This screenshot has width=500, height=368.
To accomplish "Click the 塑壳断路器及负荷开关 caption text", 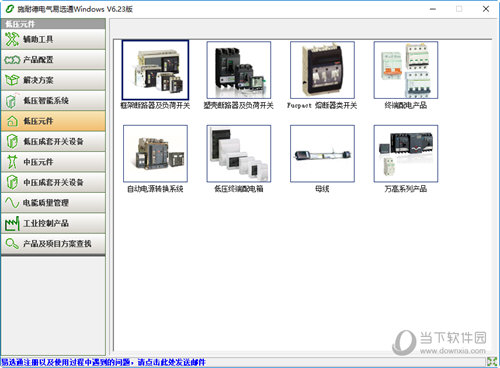I will [239, 106].
